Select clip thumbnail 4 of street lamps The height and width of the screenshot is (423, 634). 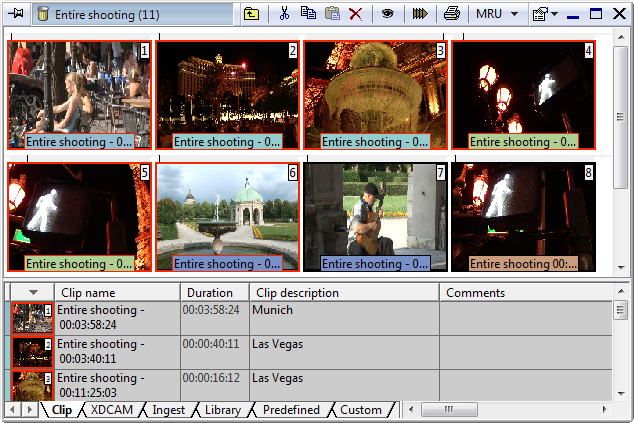pos(523,95)
